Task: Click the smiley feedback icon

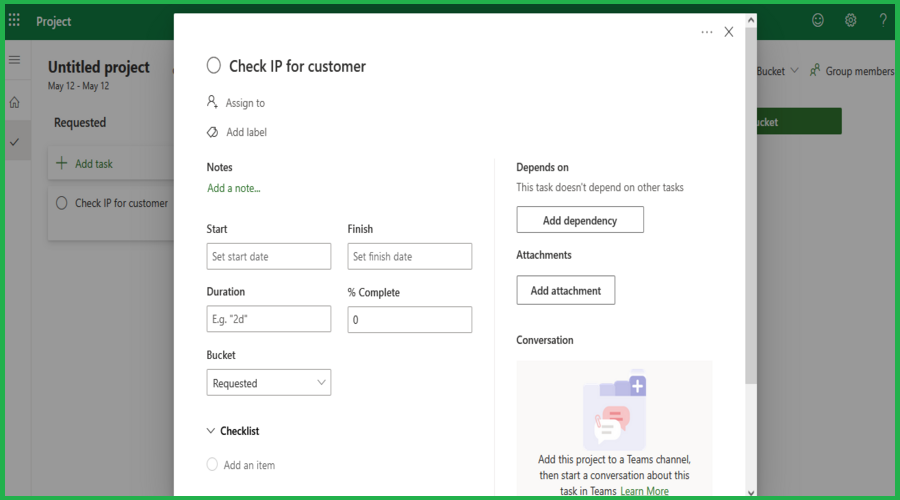Action: click(x=818, y=21)
